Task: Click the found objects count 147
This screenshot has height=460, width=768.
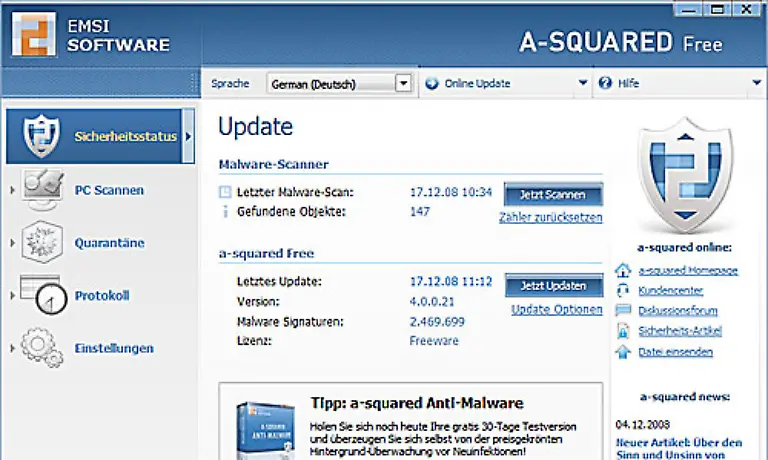Action: (420, 212)
